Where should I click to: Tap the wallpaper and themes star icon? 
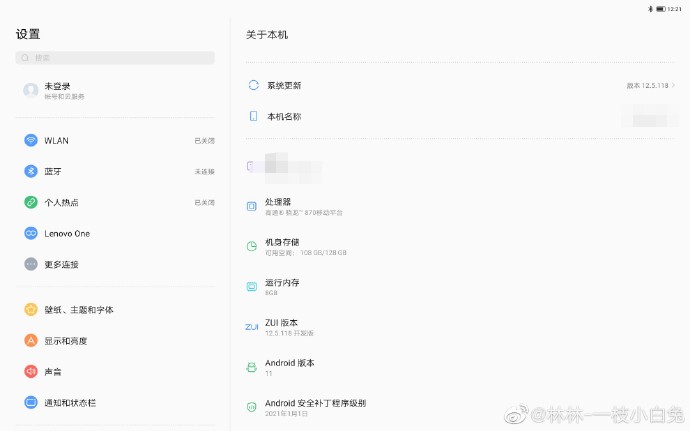(x=31, y=309)
